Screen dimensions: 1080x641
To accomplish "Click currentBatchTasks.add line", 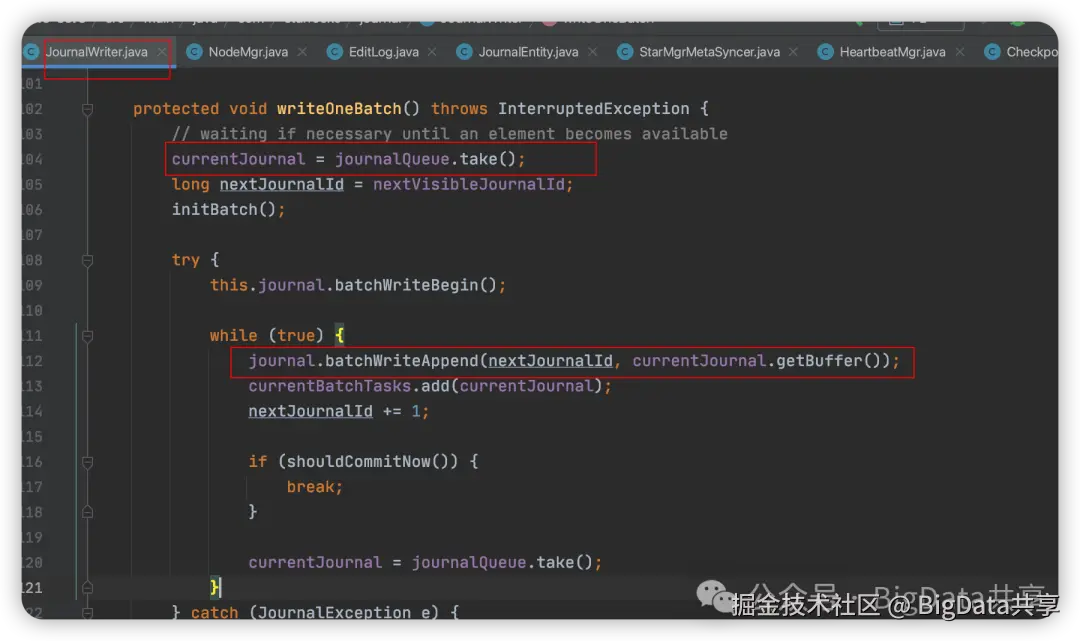I will pos(430,386).
